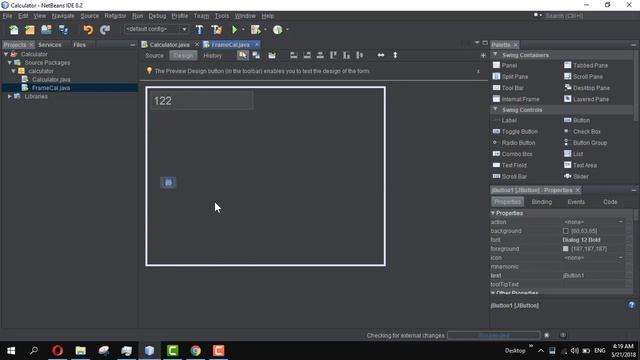Click the align top in row icon
The image size is (640, 360).
tap(333, 55)
